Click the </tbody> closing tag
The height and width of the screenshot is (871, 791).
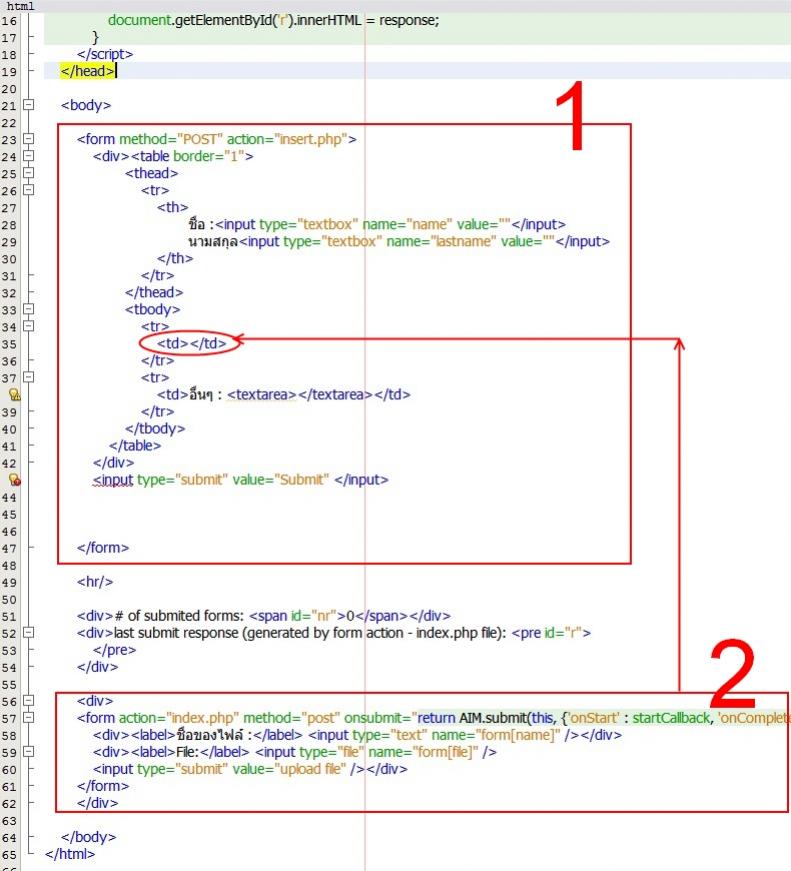155,428
